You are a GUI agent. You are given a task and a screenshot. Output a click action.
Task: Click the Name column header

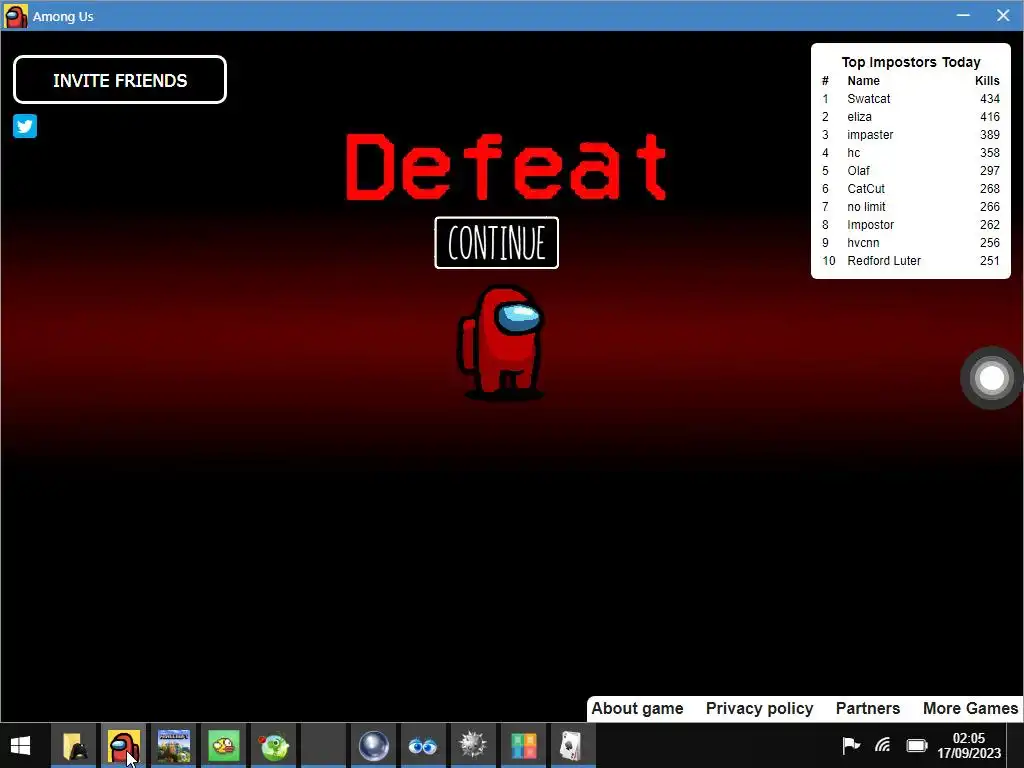pyautogui.click(x=863, y=81)
